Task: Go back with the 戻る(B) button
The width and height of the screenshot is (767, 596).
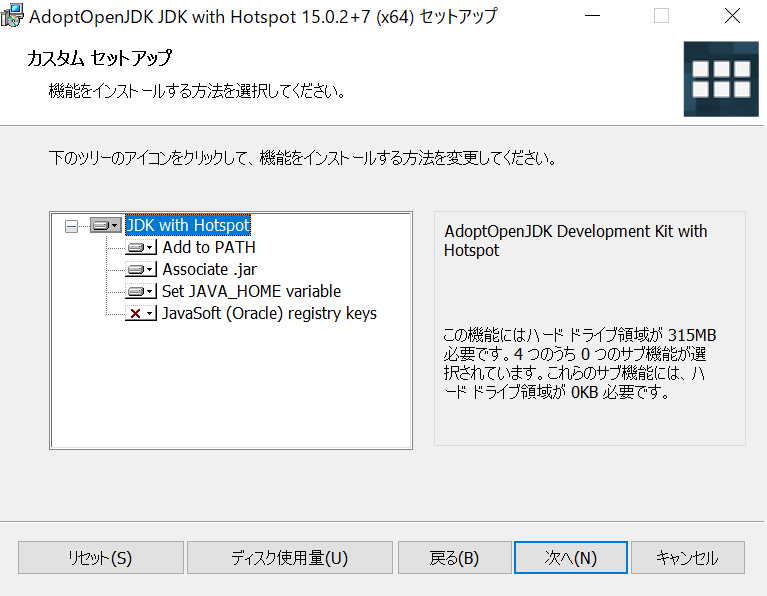Action: tap(454, 557)
